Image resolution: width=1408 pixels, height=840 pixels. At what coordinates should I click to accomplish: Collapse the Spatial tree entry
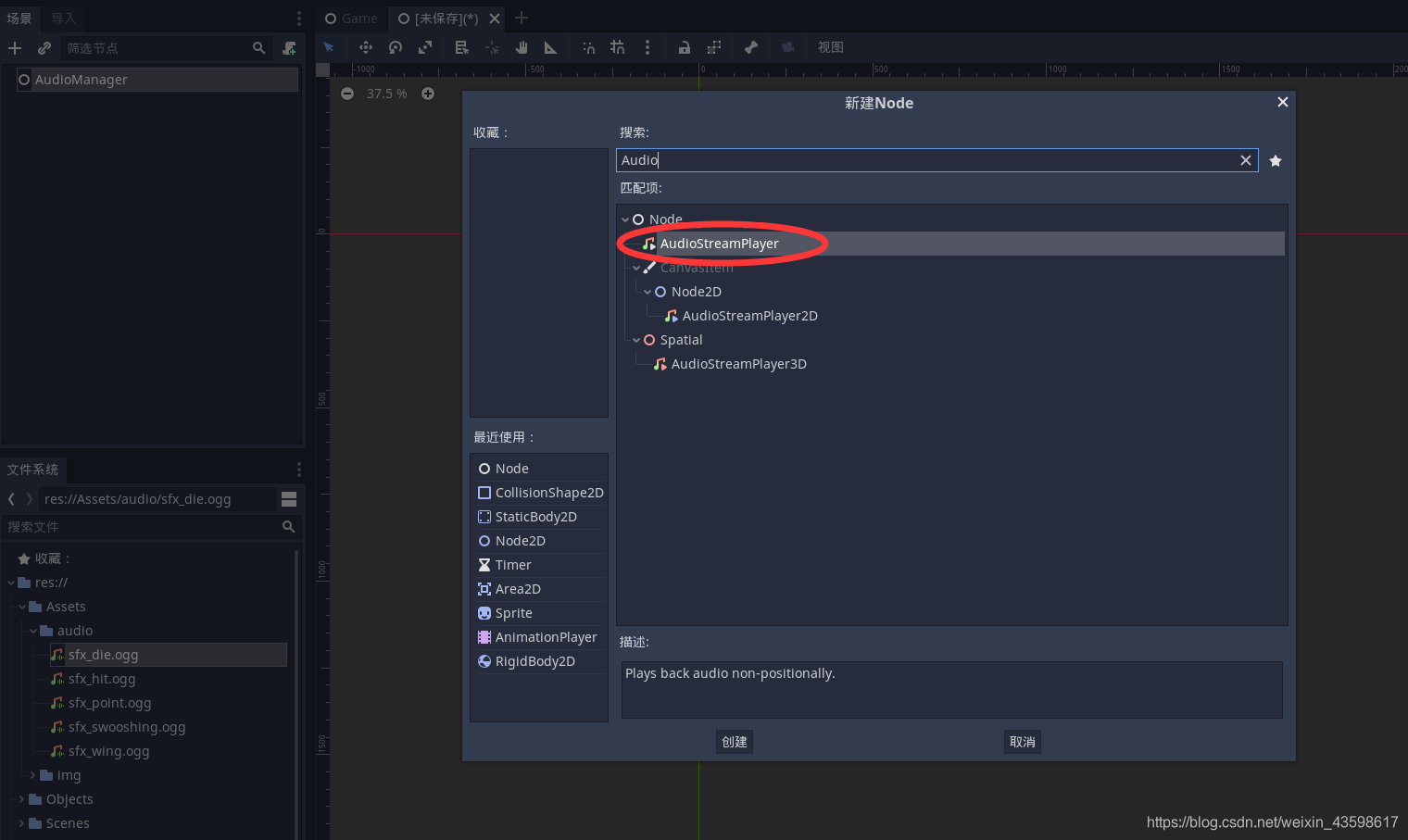point(636,340)
